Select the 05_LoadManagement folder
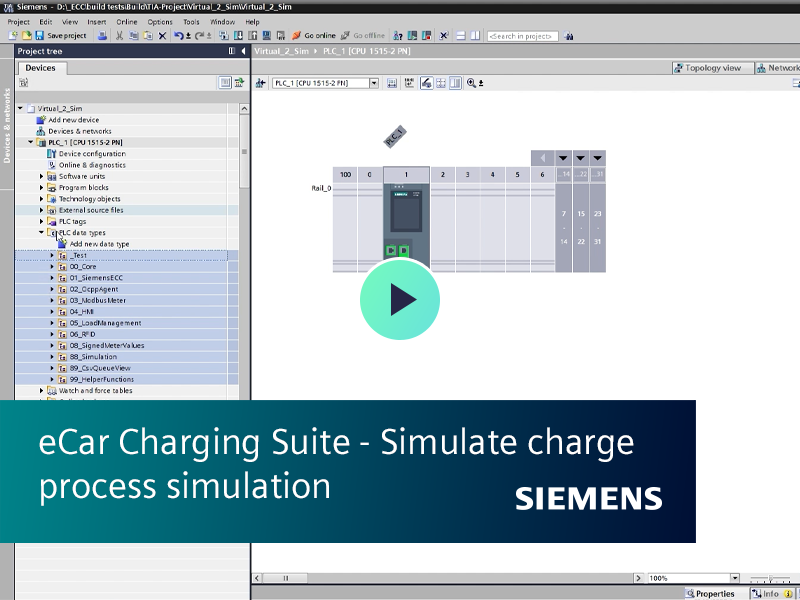This screenshot has width=800, height=600. click(105, 323)
